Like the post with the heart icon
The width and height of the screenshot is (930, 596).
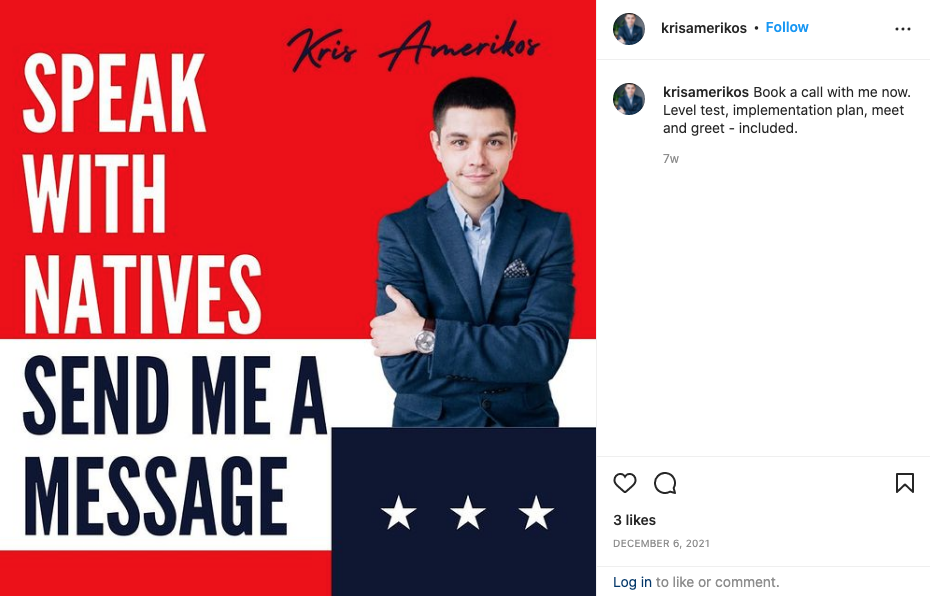(625, 483)
